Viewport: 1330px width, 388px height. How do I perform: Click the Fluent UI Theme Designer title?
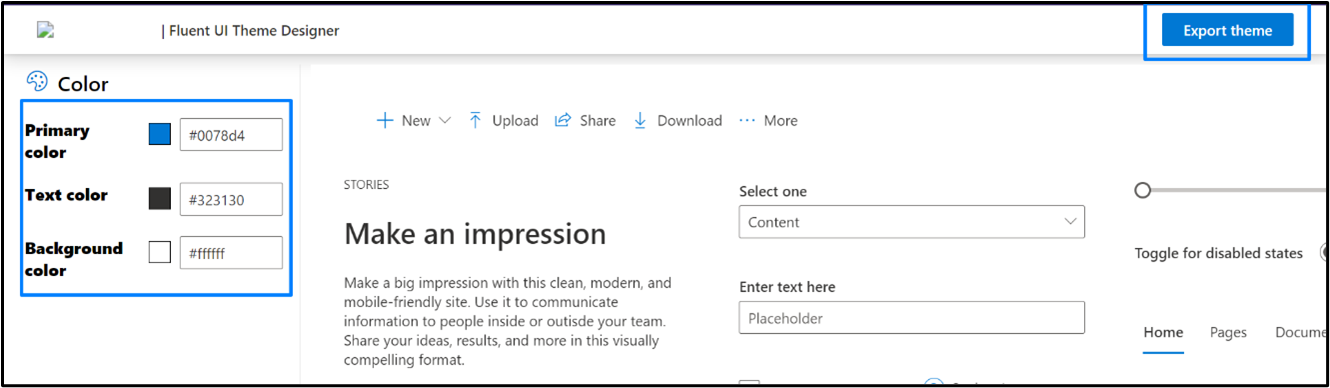point(250,30)
